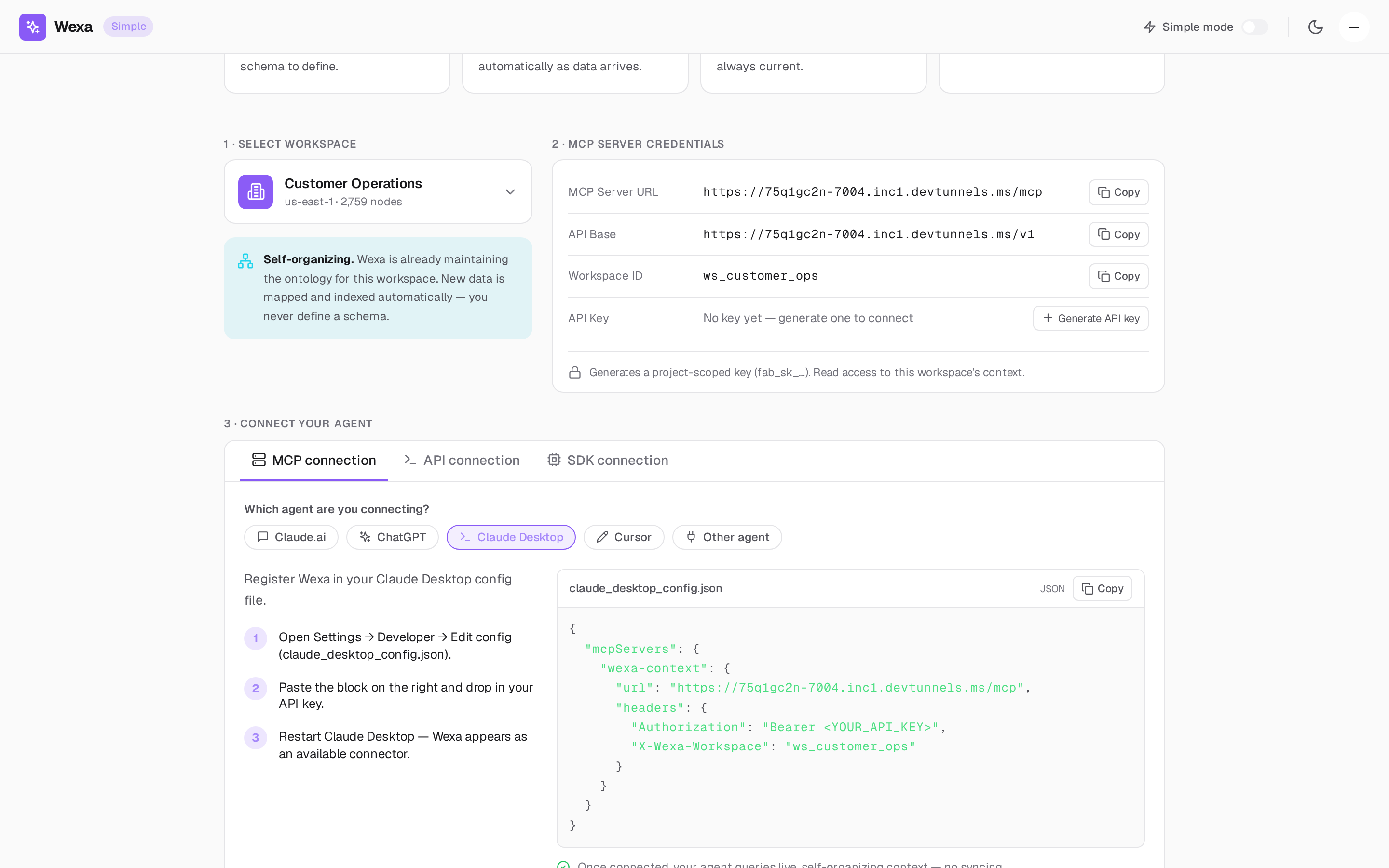
Task: Click the 'us-east-1 · 2,759 nodes' subtitle
Action: (343, 202)
